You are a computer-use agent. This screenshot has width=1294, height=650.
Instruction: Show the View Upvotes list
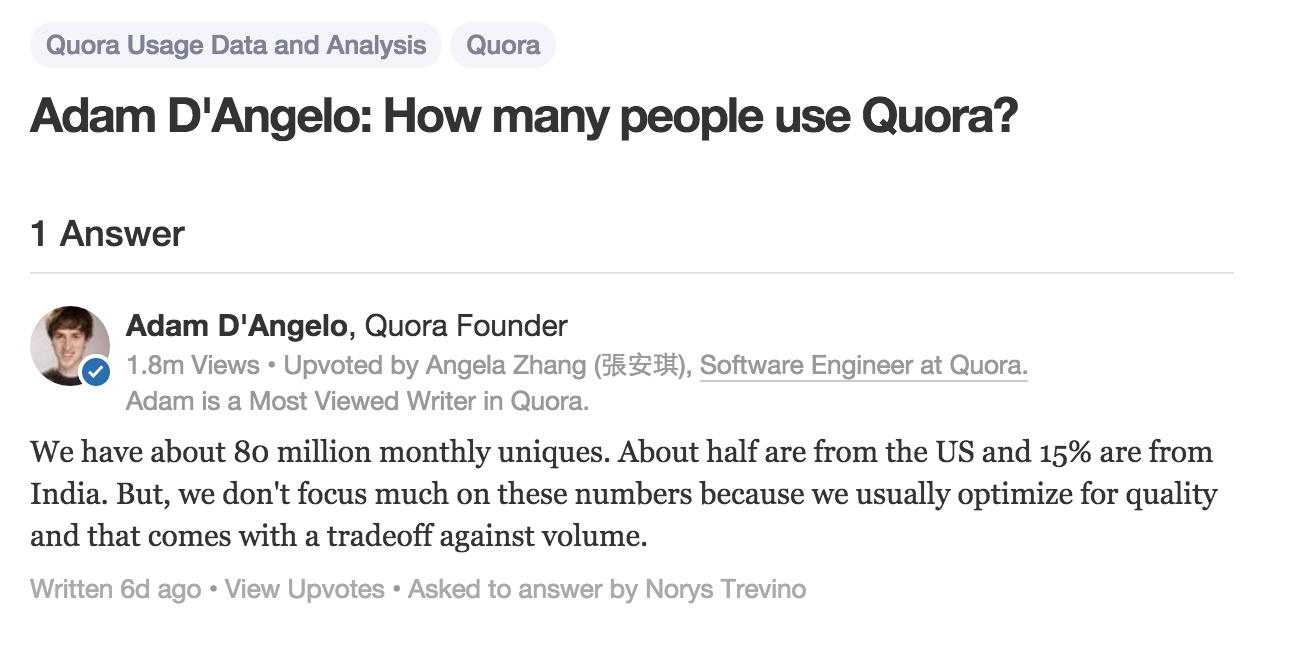tap(305, 589)
